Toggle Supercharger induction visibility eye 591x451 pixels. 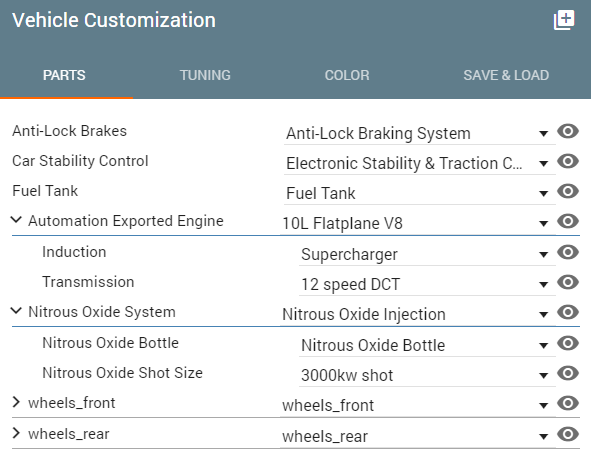[x=568, y=252]
